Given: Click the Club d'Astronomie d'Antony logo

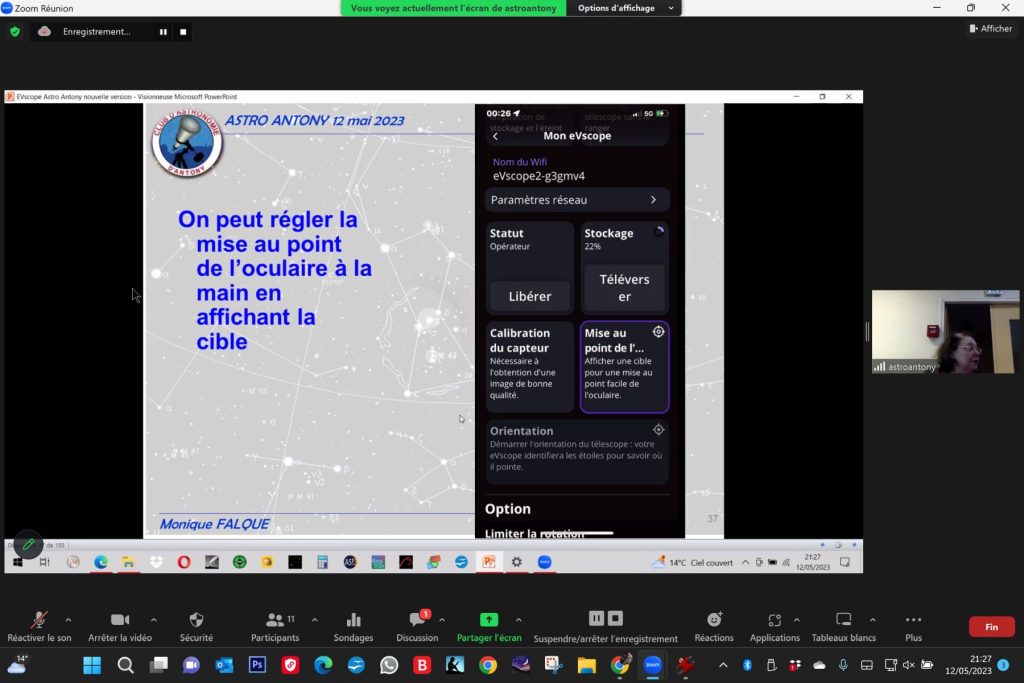Looking at the screenshot, I should click(x=187, y=143).
